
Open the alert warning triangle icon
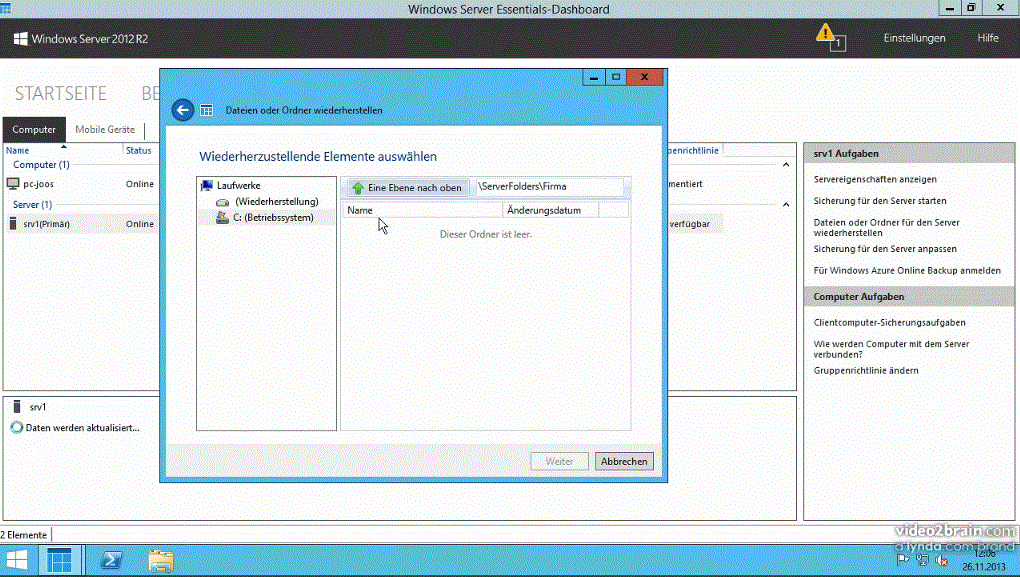click(825, 32)
